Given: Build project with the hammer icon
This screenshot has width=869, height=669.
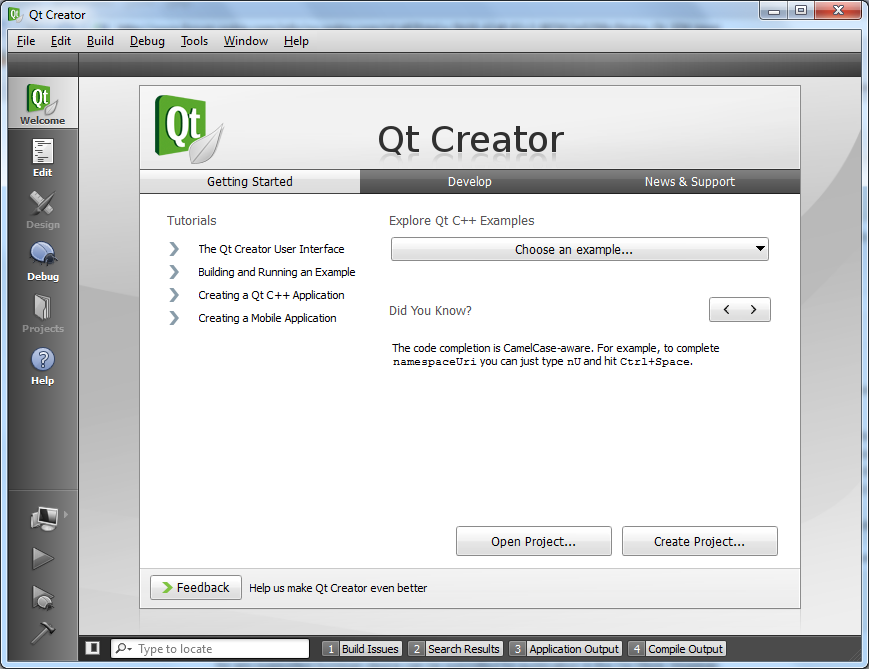Looking at the screenshot, I should [43, 632].
